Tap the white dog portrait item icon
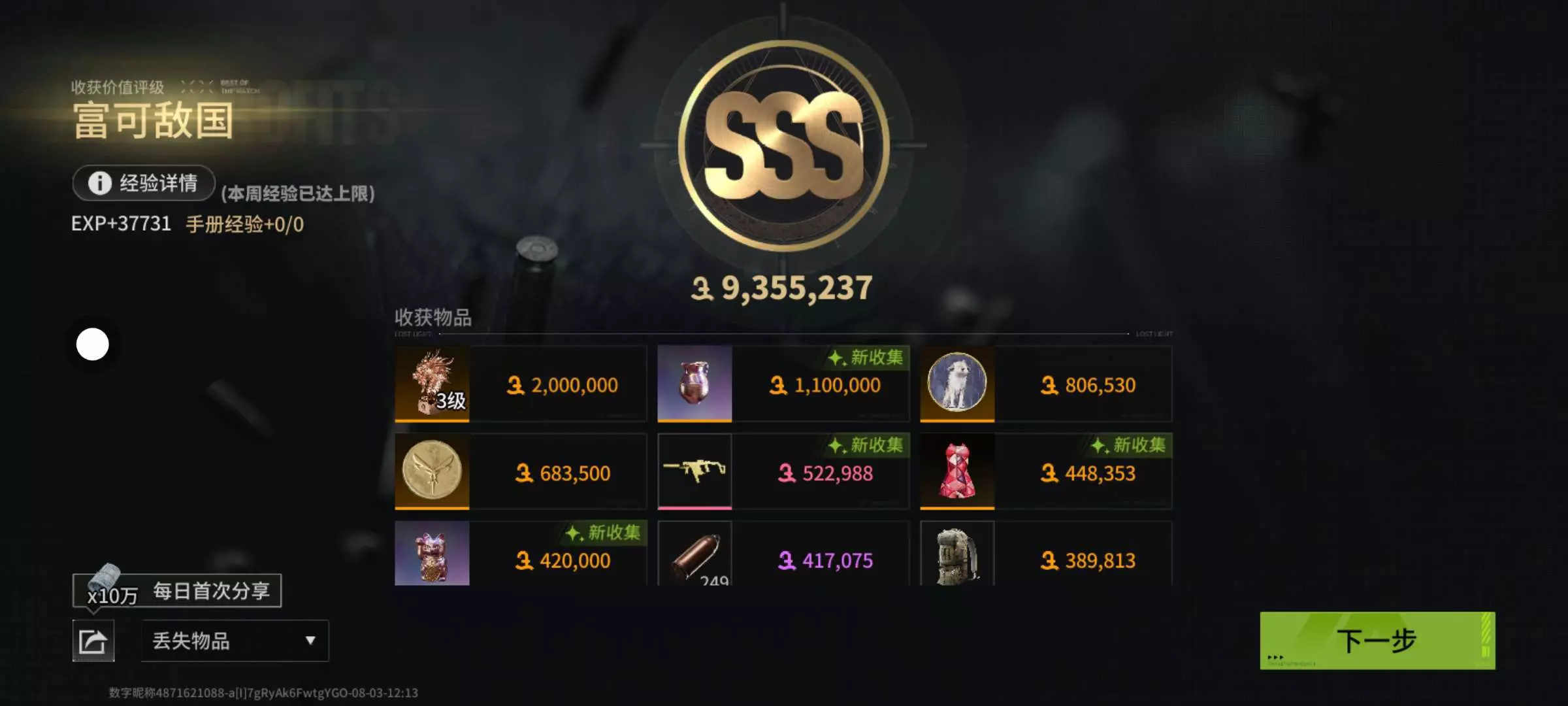Image resolution: width=1568 pixels, height=706 pixels. (957, 384)
